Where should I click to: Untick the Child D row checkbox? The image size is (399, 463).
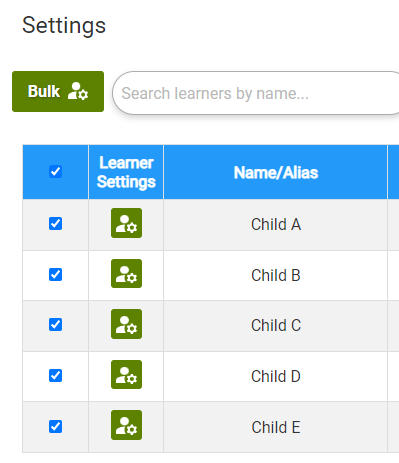pos(55,376)
